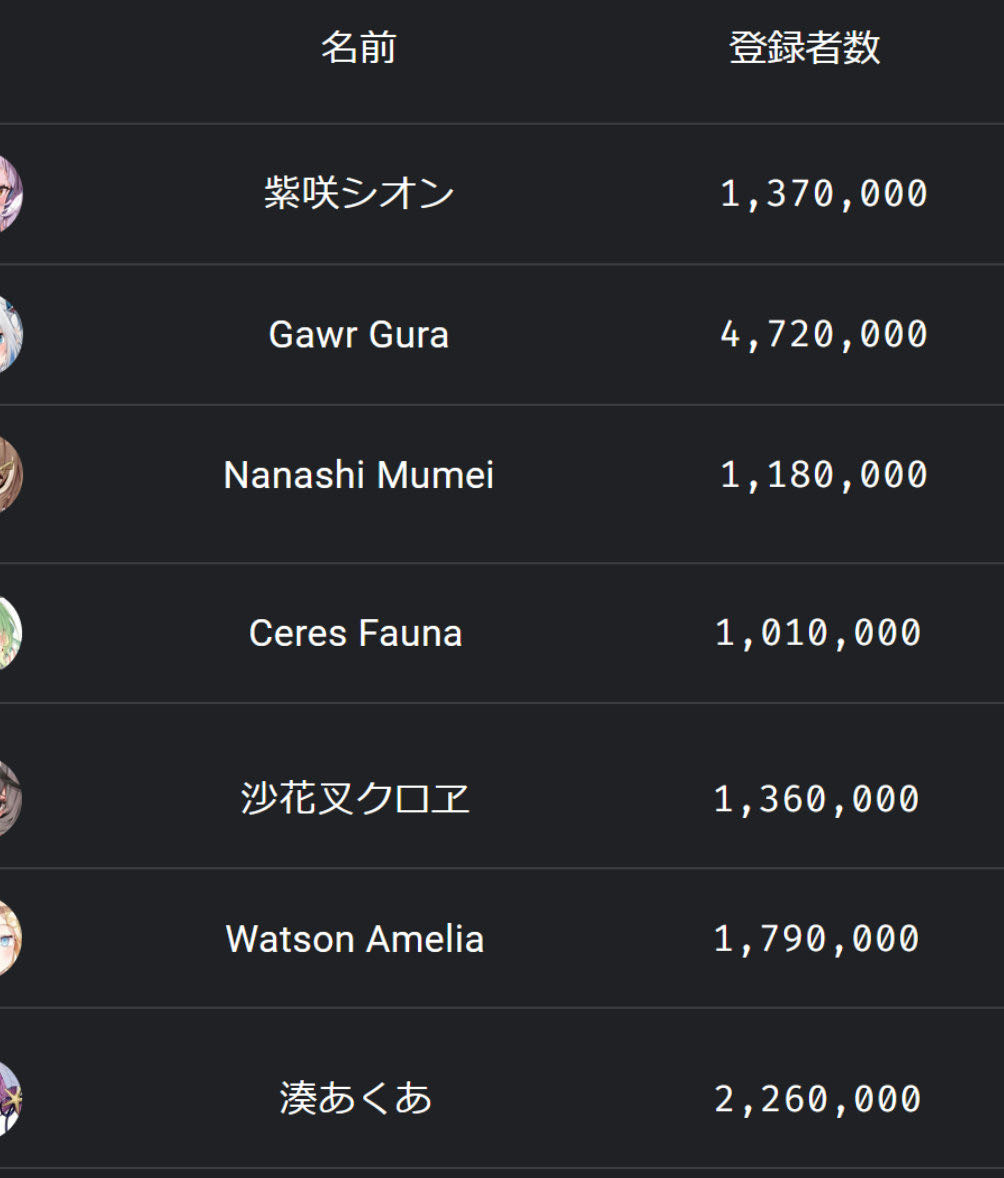Viewport: 1004px width, 1178px height.
Task: Open Nanashi Mumei's channel name
Action: pyautogui.click(x=358, y=475)
